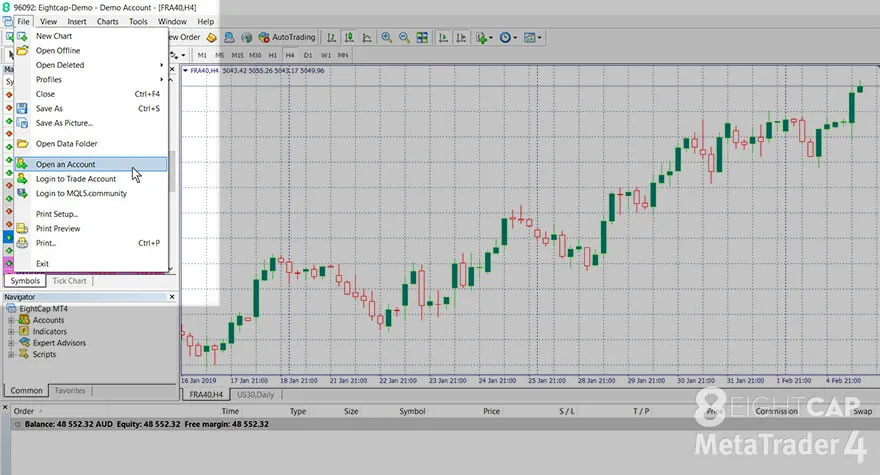Select Open Offline menu entry

tap(91, 51)
